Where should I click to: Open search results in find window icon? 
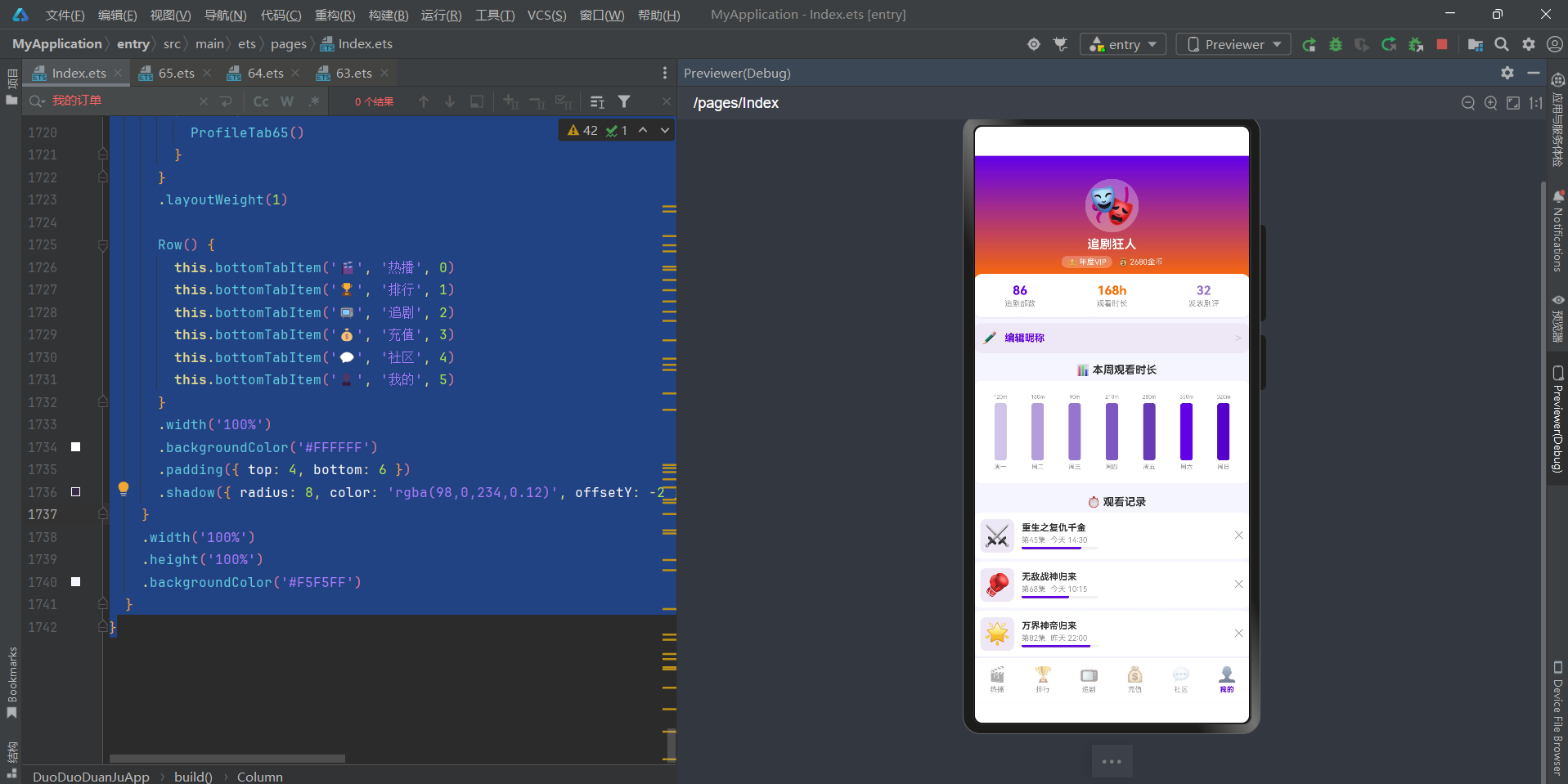(477, 101)
